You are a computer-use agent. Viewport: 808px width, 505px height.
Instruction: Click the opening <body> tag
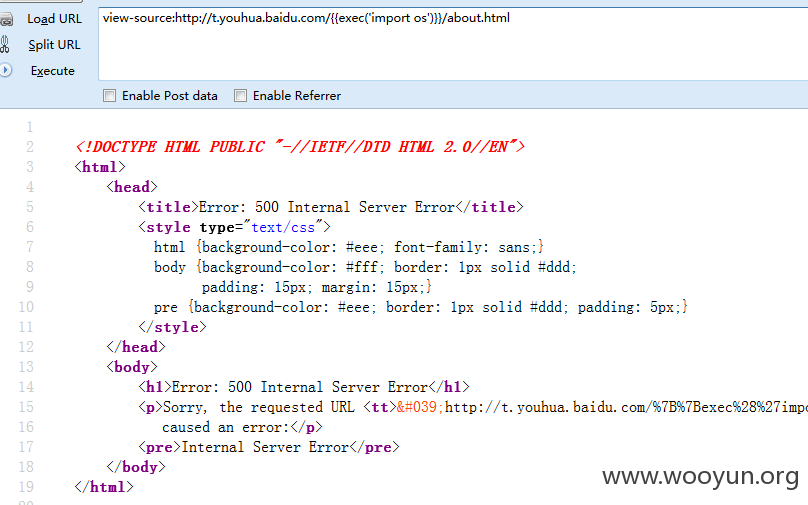(131, 367)
